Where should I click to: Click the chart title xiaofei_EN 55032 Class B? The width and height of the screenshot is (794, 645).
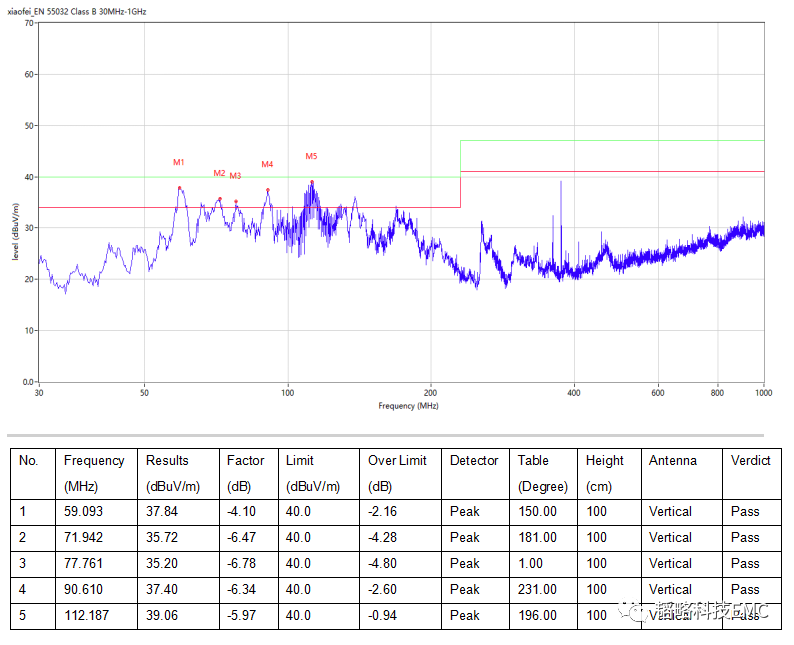78,8
